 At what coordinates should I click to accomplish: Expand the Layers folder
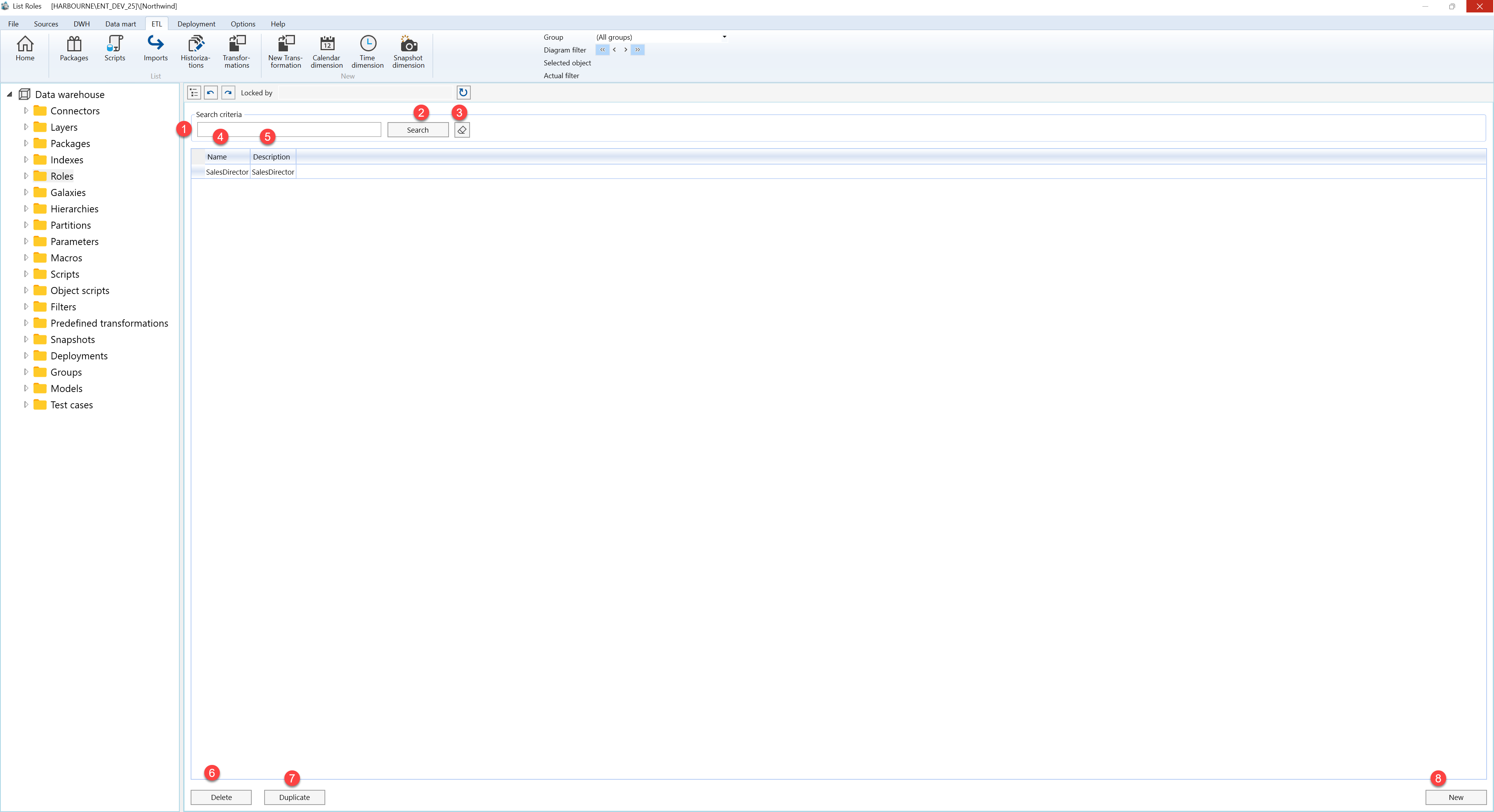point(26,127)
